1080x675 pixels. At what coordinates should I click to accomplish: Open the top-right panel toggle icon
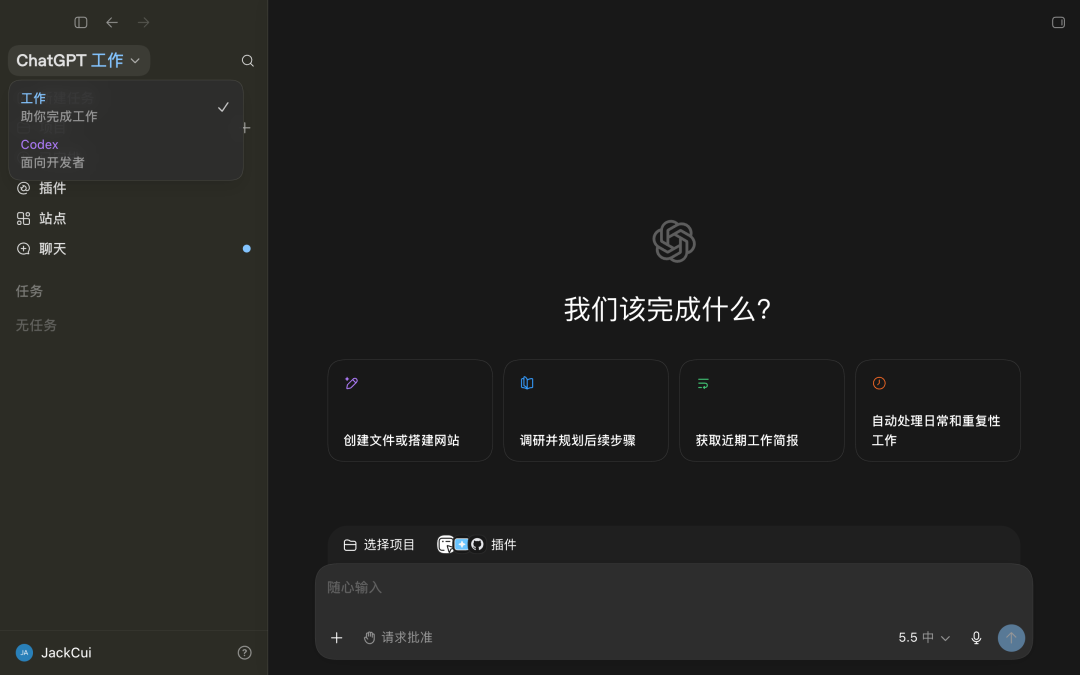(x=1059, y=23)
